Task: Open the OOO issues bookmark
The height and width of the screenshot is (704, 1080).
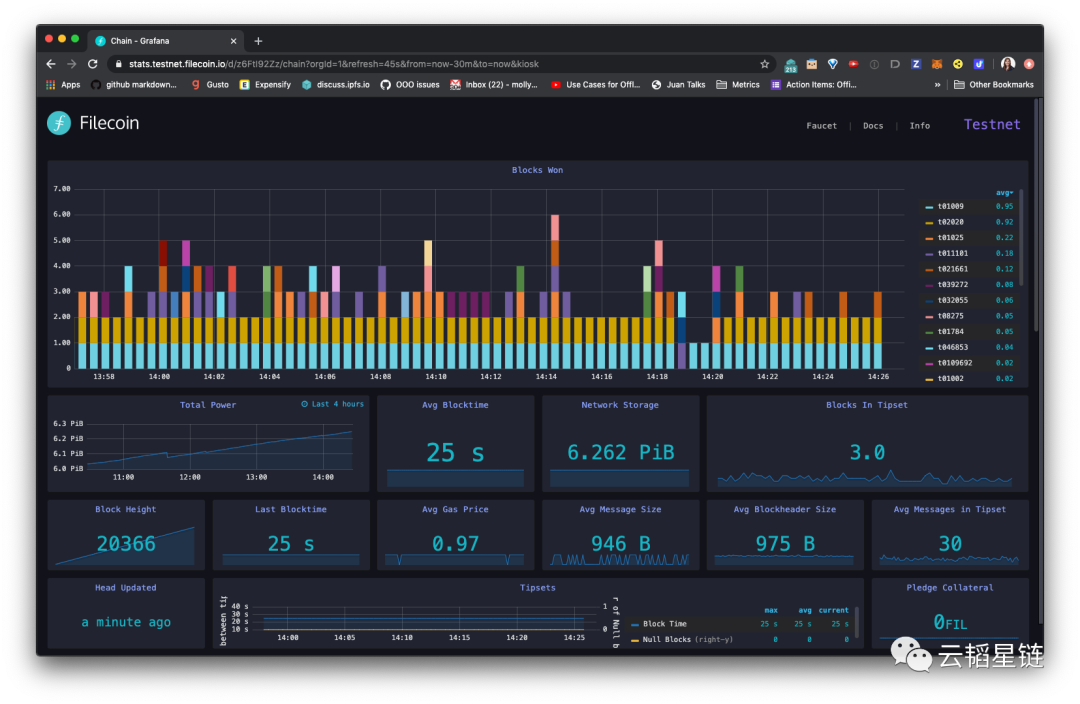Action: (410, 85)
